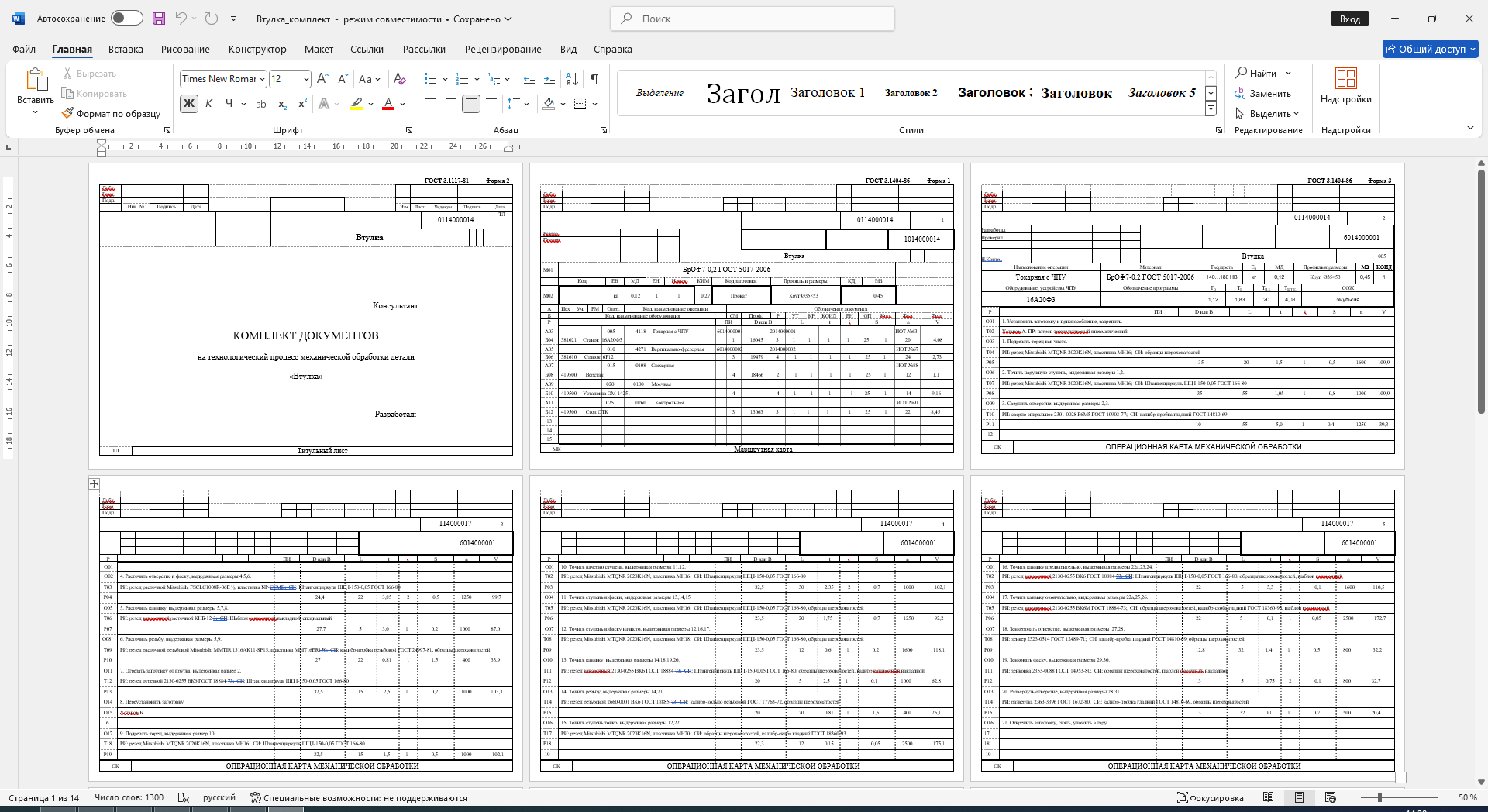This screenshot has height=812, width=1488.
Task: Switch to Справка tab
Action: click(612, 49)
